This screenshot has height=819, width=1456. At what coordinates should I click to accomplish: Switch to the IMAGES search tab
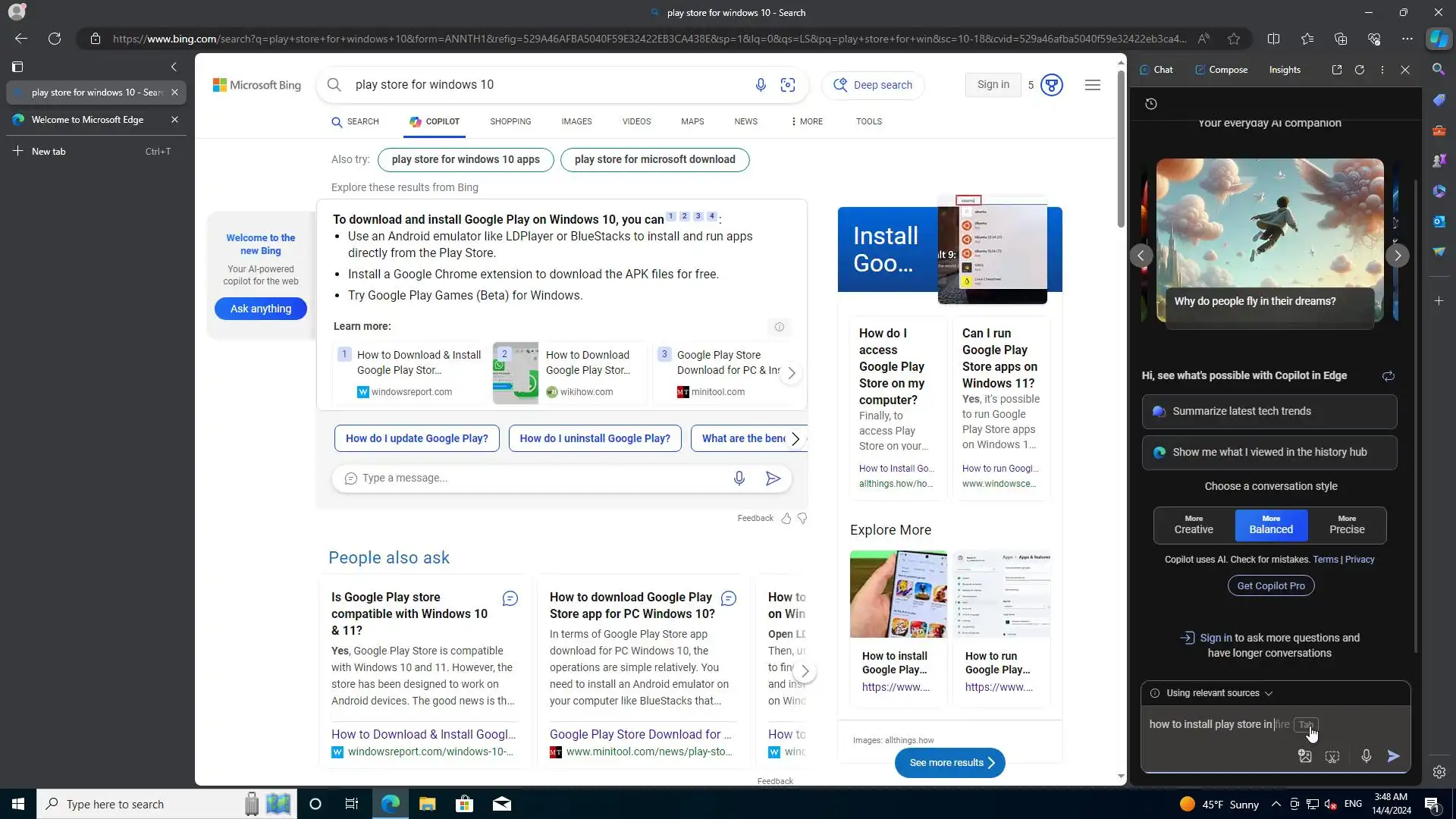[576, 121]
